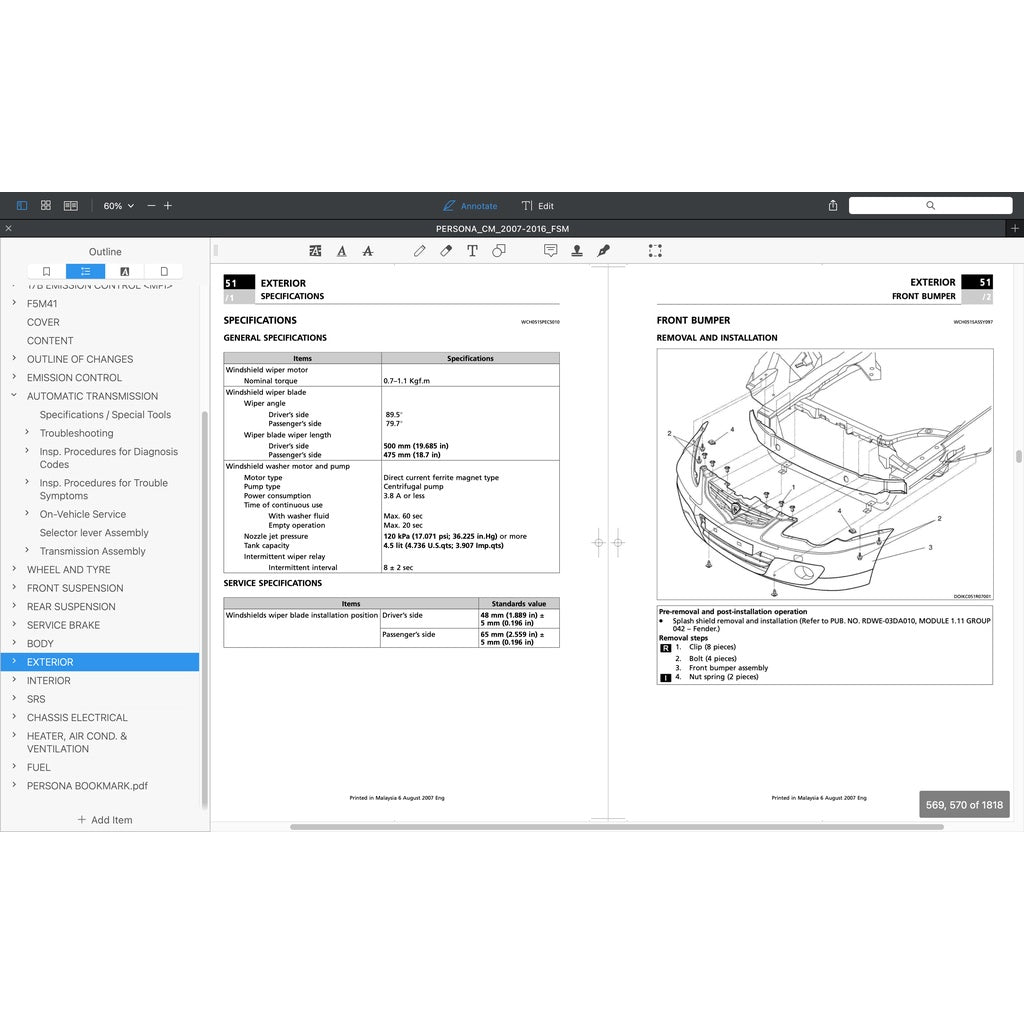The image size is (1024, 1024).
Task: Collapse the AUTOMATIC TRANSMISSION outline section
Action: [14, 396]
